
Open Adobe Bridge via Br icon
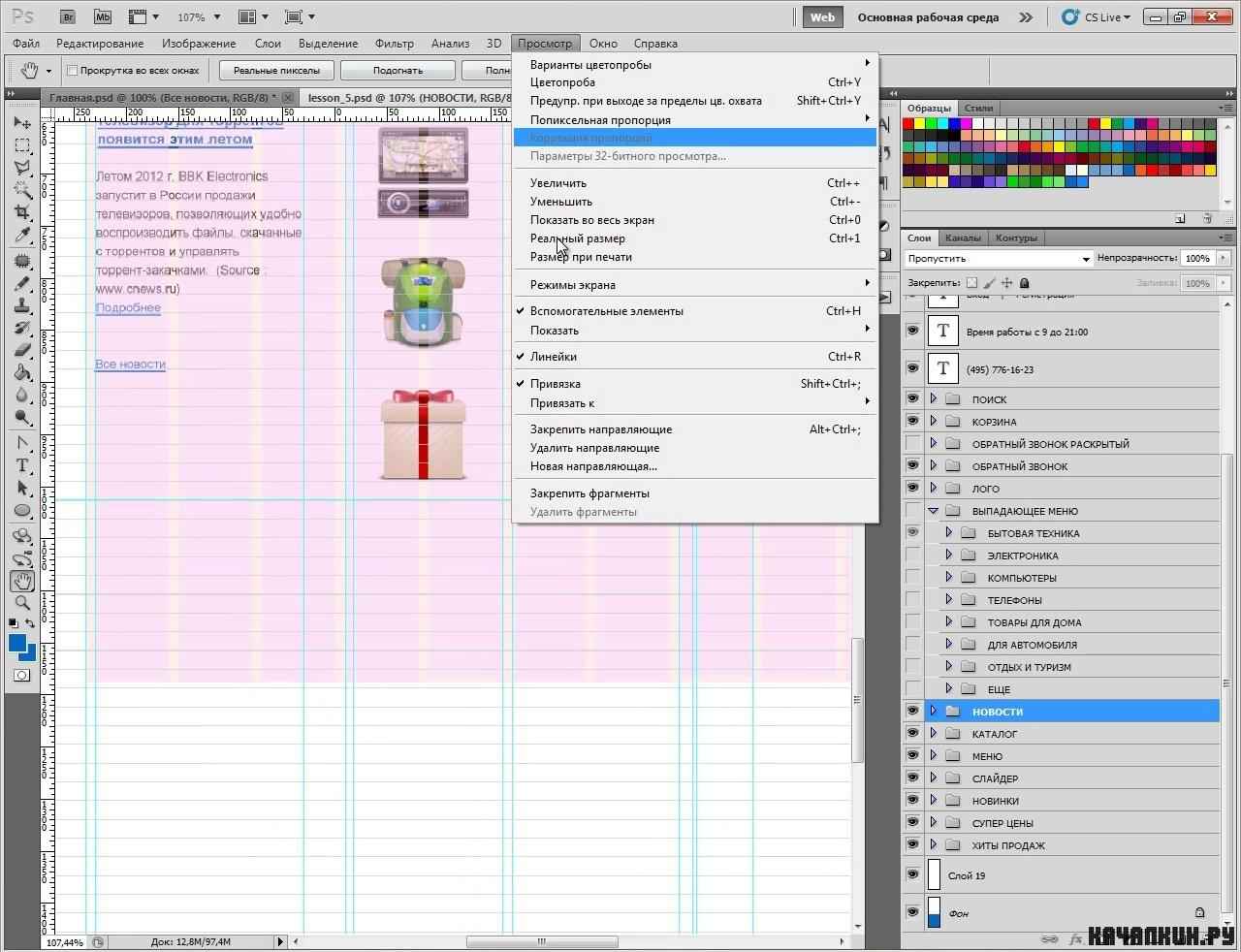[68, 16]
